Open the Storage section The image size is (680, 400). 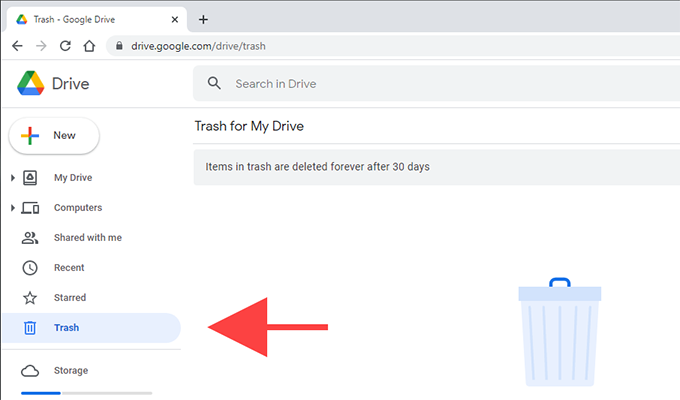pos(71,370)
